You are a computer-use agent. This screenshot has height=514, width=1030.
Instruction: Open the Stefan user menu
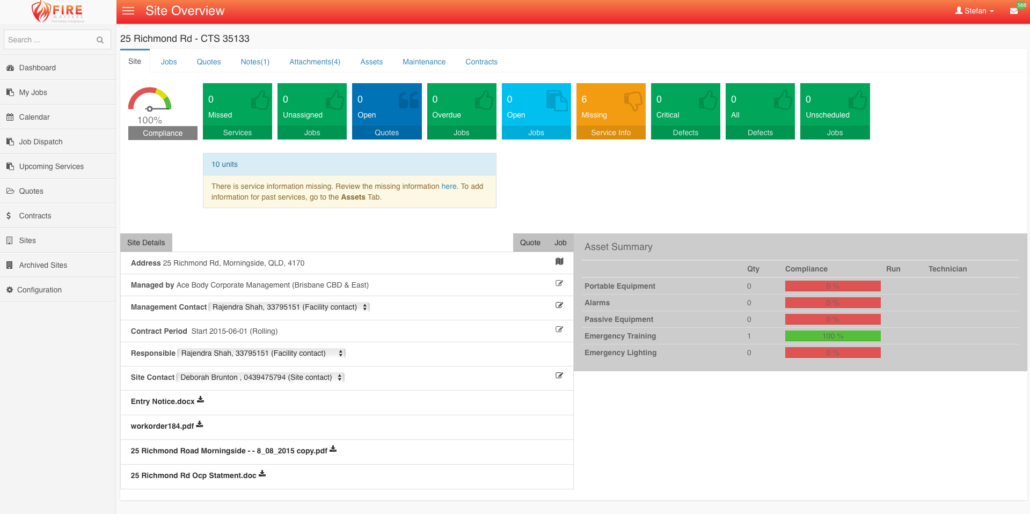click(x=974, y=11)
